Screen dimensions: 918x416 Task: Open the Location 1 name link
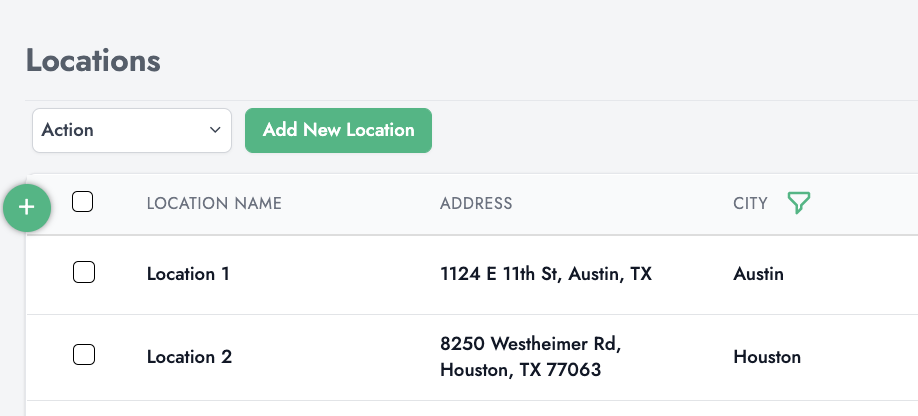point(188,274)
